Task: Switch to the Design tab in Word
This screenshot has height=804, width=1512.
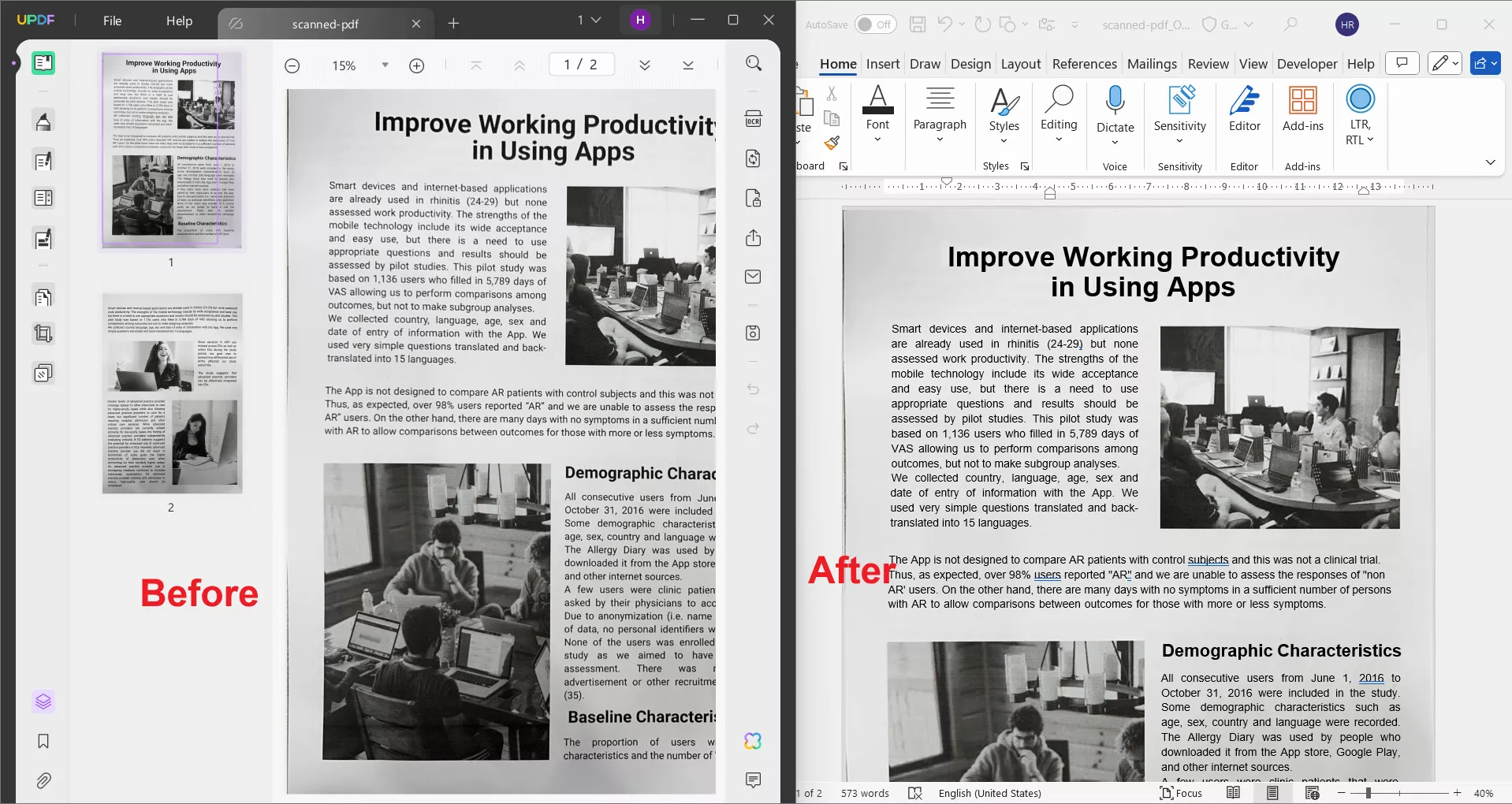Action: pyautogui.click(x=970, y=64)
